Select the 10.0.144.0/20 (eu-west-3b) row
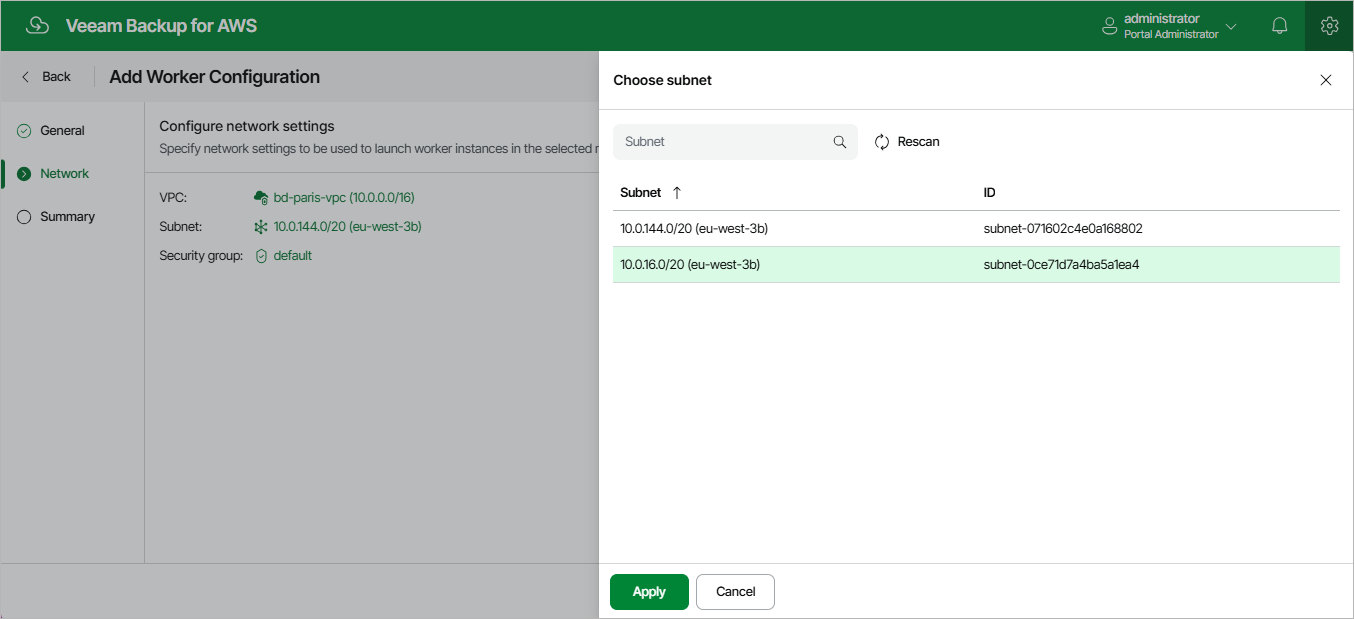Image resolution: width=1354 pixels, height=619 pixels. [976, 229]
